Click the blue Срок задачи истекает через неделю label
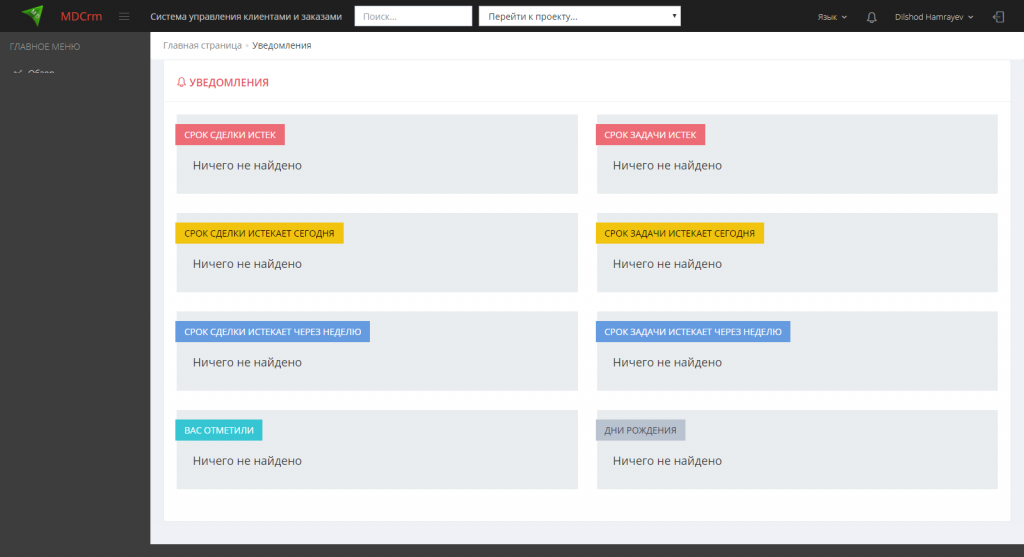 [x=693, y=332]
